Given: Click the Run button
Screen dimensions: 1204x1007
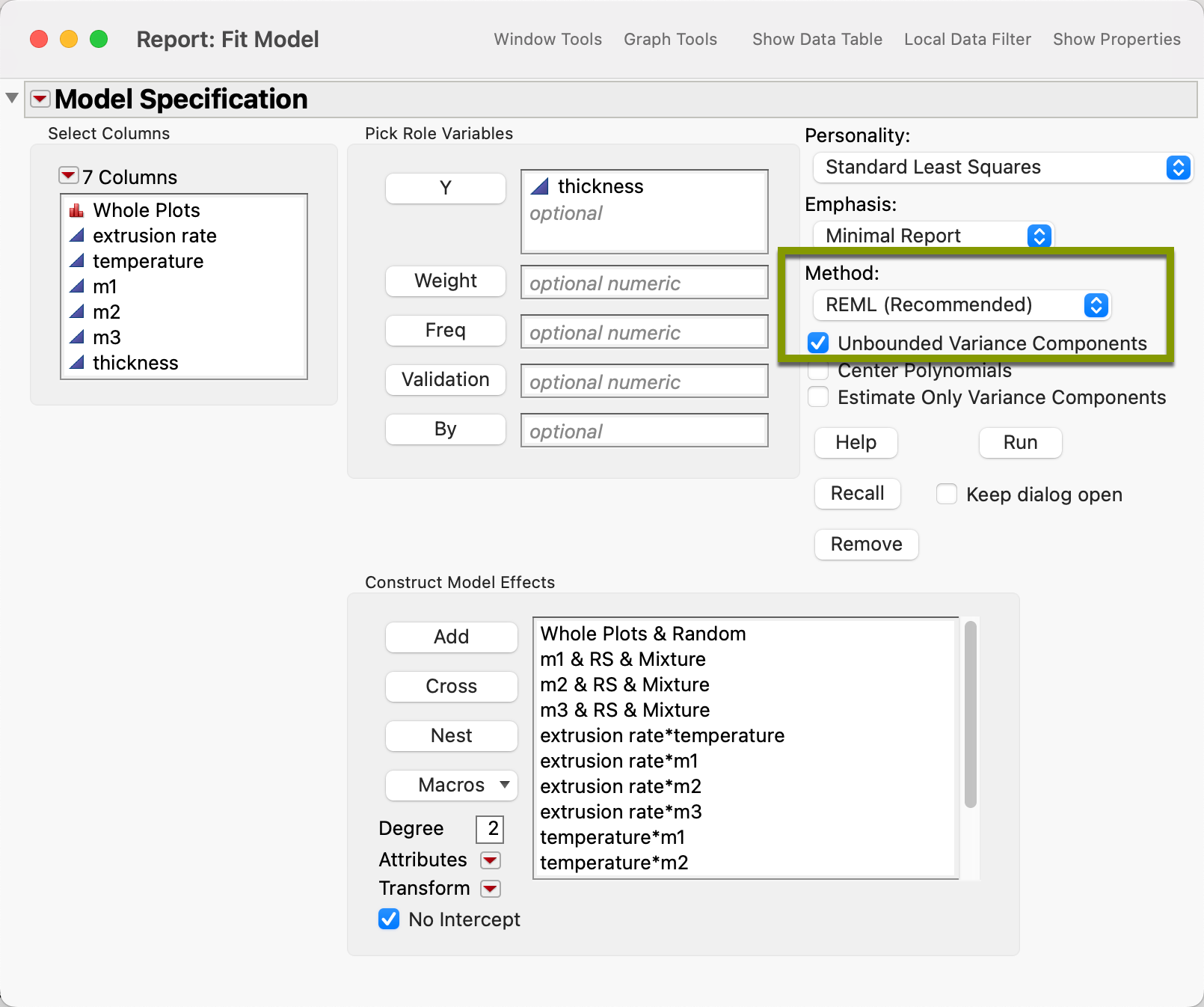Looking at the screenshot, I should [x=1019, y=442].
